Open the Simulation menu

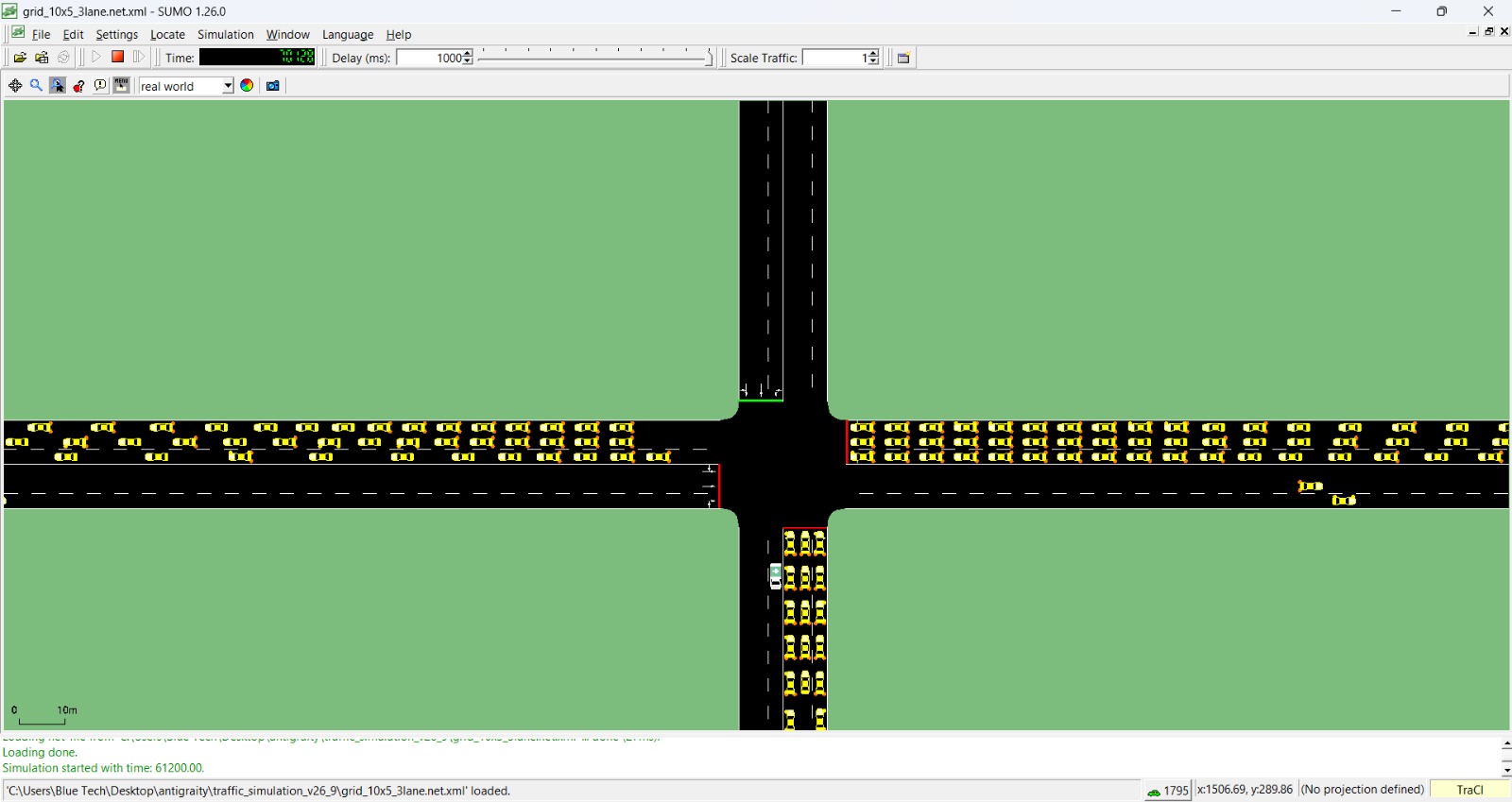pos(226,35)
